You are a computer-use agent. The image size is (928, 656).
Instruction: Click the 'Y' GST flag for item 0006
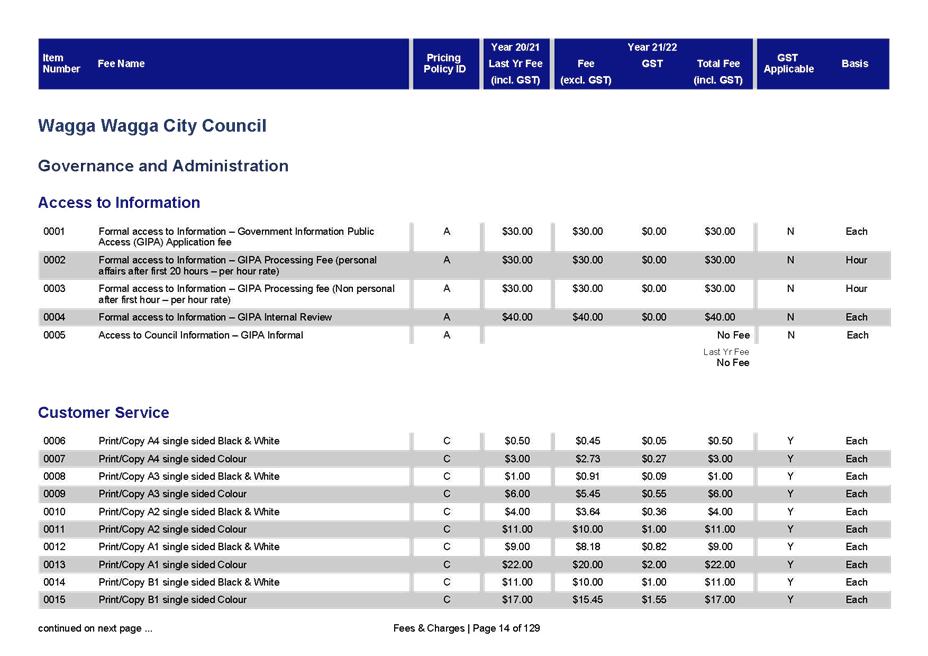point(790,441)
